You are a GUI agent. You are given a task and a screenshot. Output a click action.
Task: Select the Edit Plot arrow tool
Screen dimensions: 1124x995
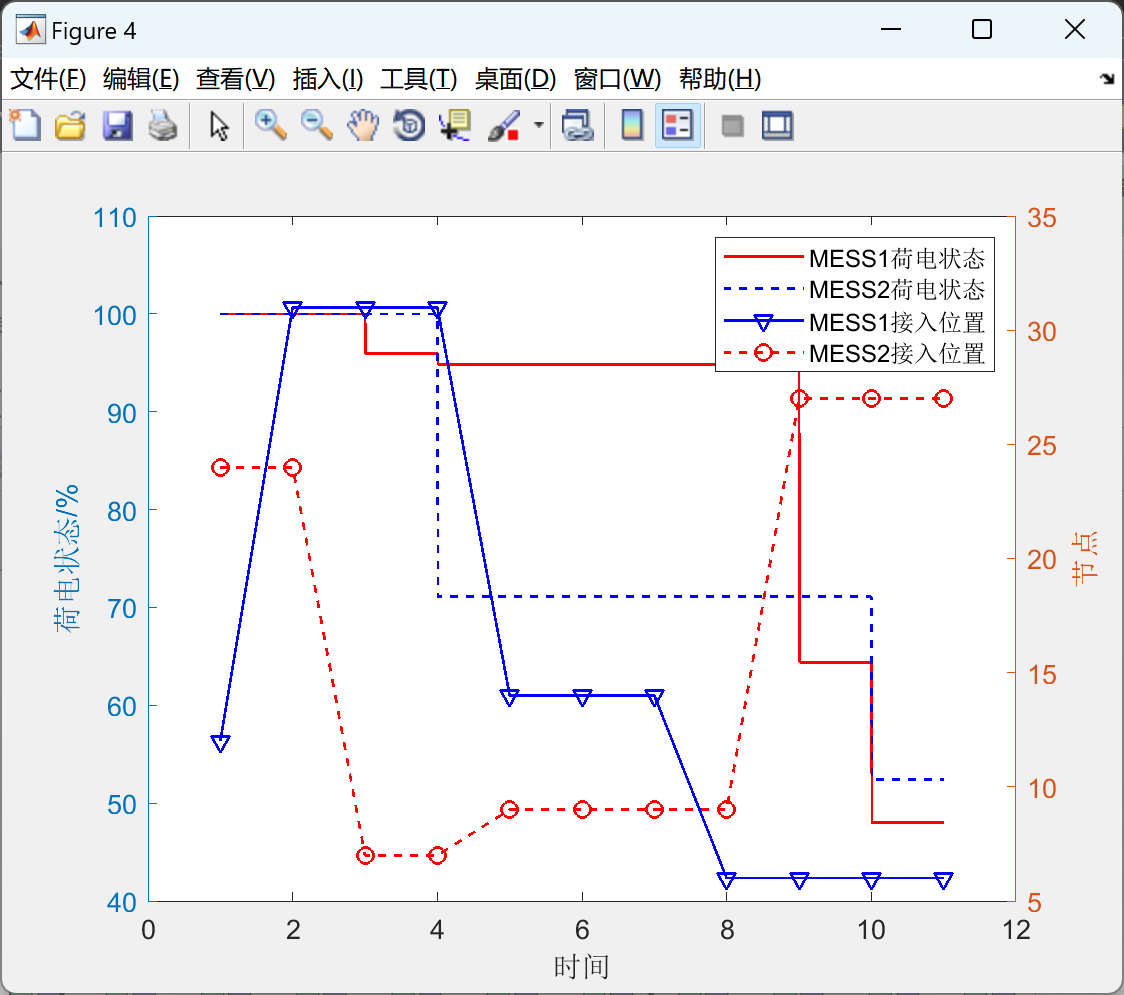coord(216,125)
